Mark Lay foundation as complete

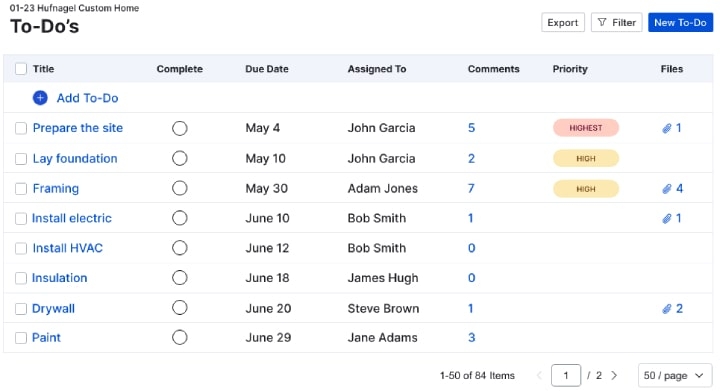point(180,158)
